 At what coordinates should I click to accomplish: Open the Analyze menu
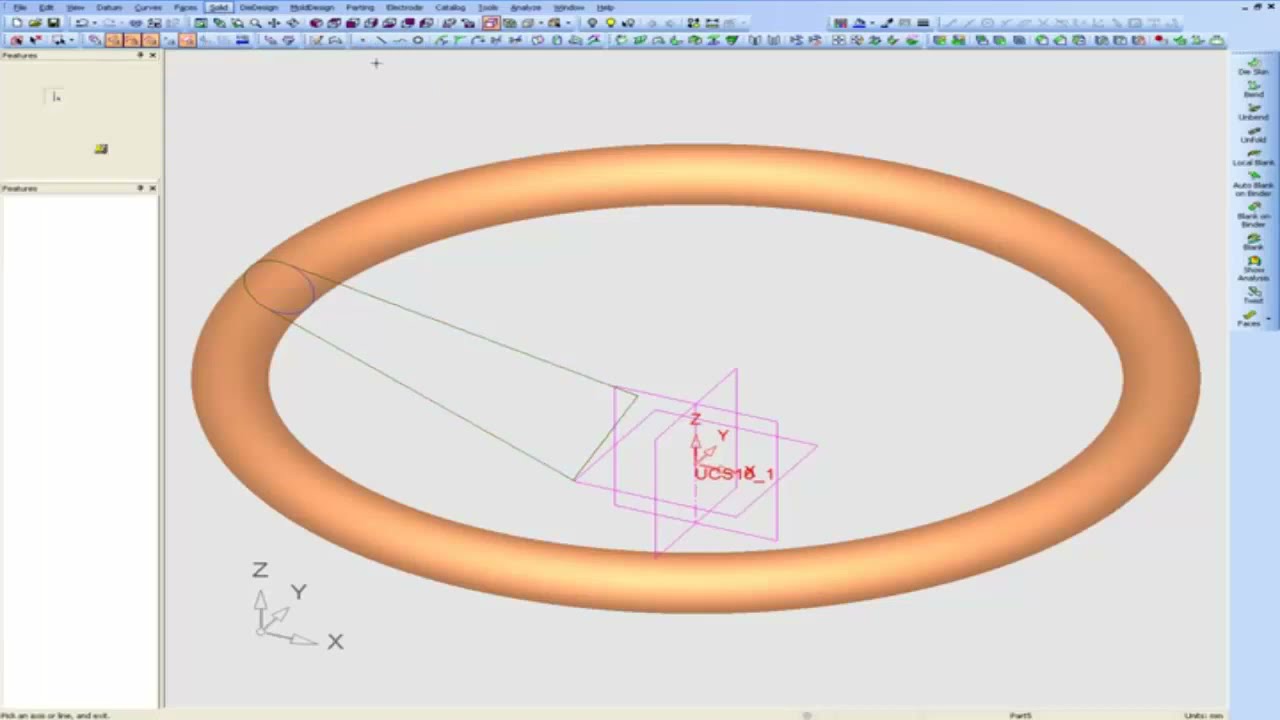[525, 7]
